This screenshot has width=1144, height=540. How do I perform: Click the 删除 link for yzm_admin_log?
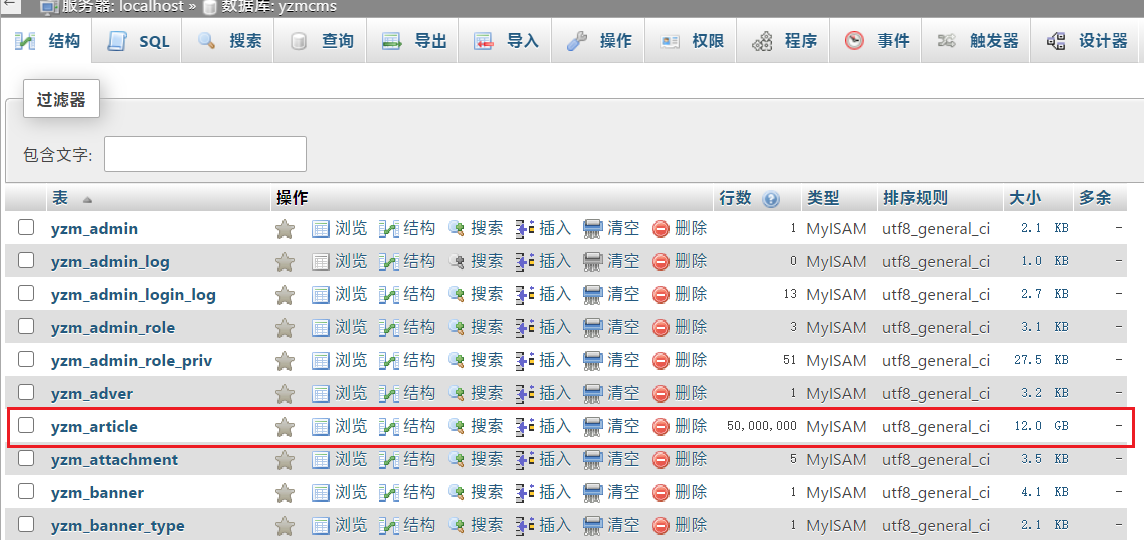[x=690, y=262]
